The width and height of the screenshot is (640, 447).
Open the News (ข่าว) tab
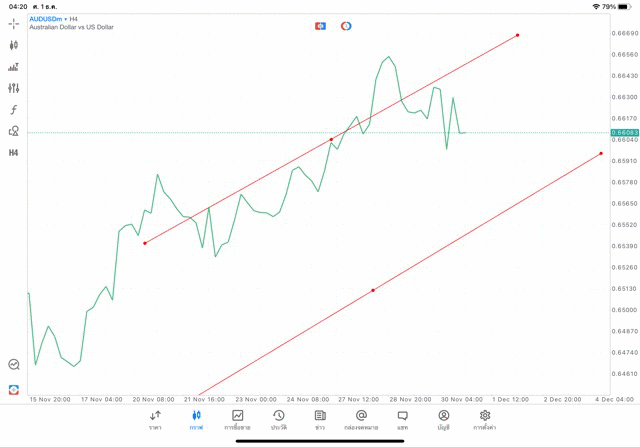coord(320,420)
